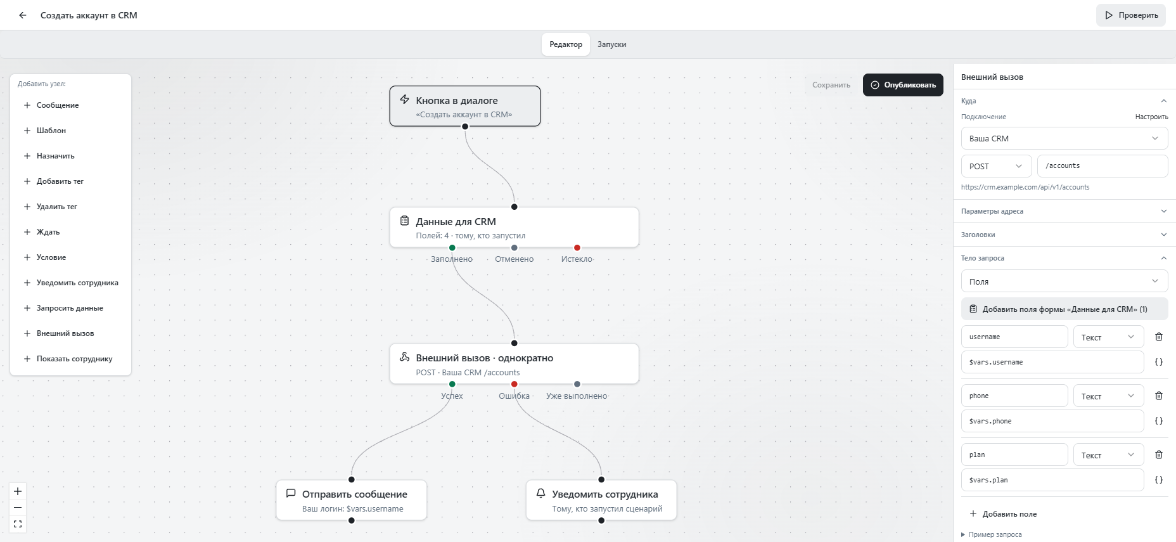
Task: Go back using the arrow icon
Action: (x=22, y=15)
